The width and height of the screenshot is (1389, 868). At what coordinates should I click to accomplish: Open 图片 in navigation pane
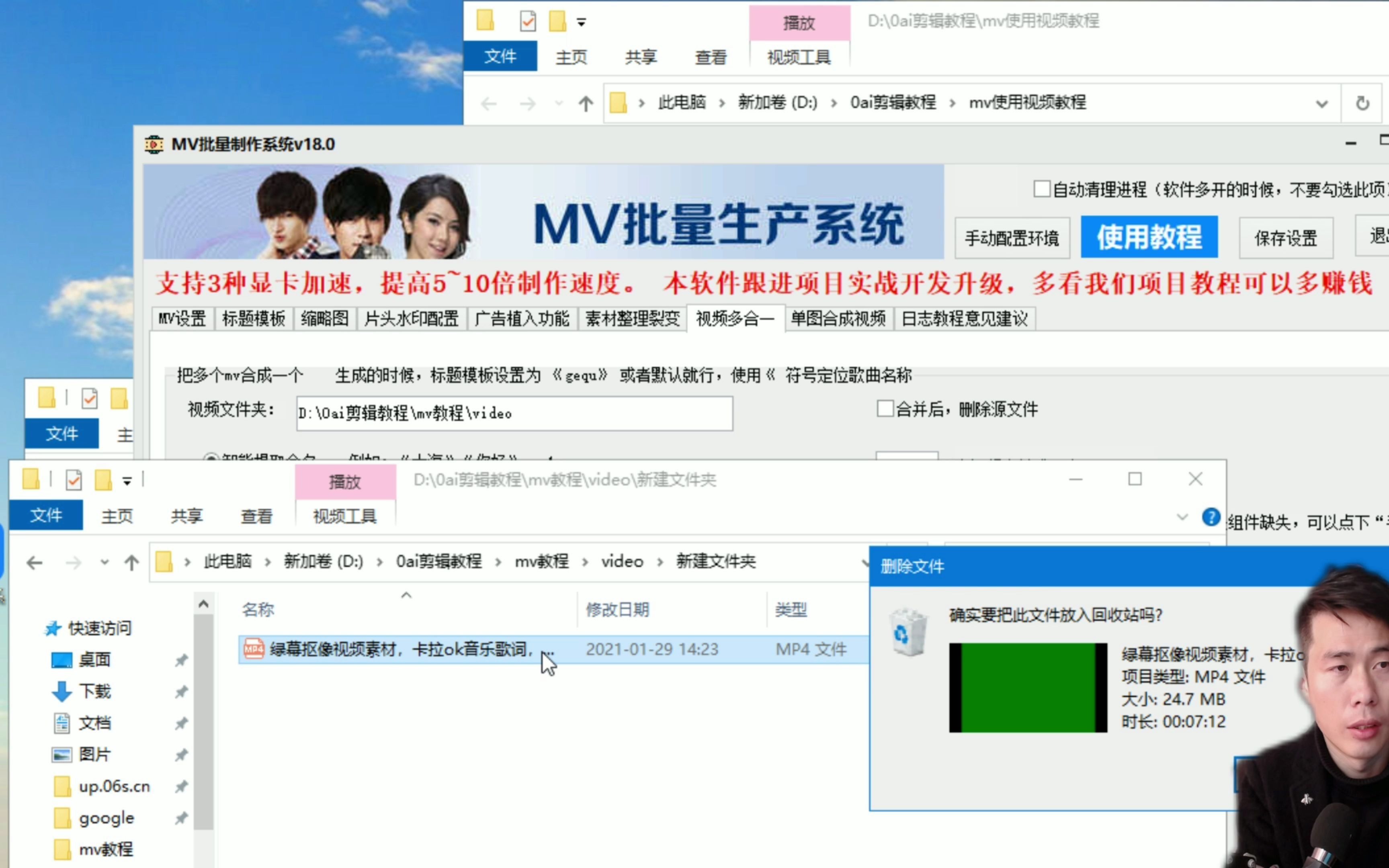point(94,754)
